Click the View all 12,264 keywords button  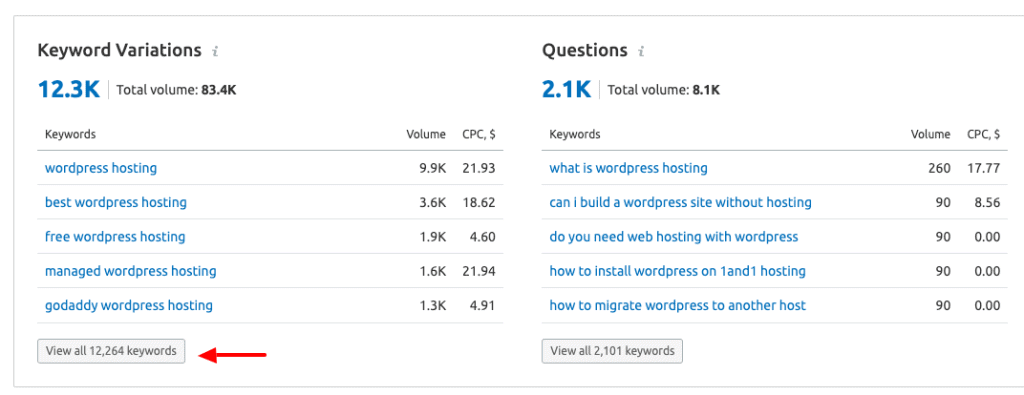(111, 351)
